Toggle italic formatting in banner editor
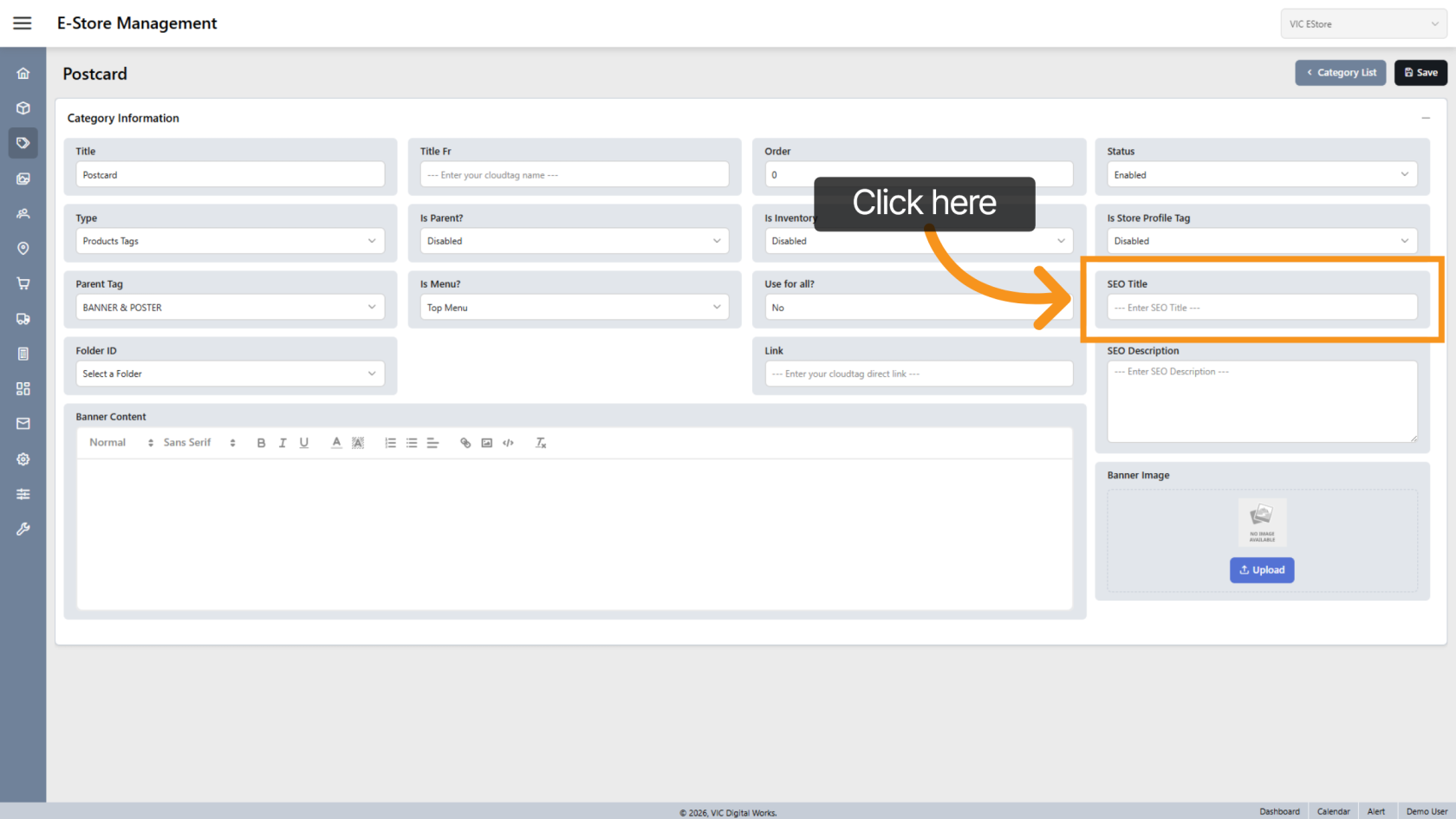The width and height of the screenshot is (1456, 819). (x=283, y=443)
